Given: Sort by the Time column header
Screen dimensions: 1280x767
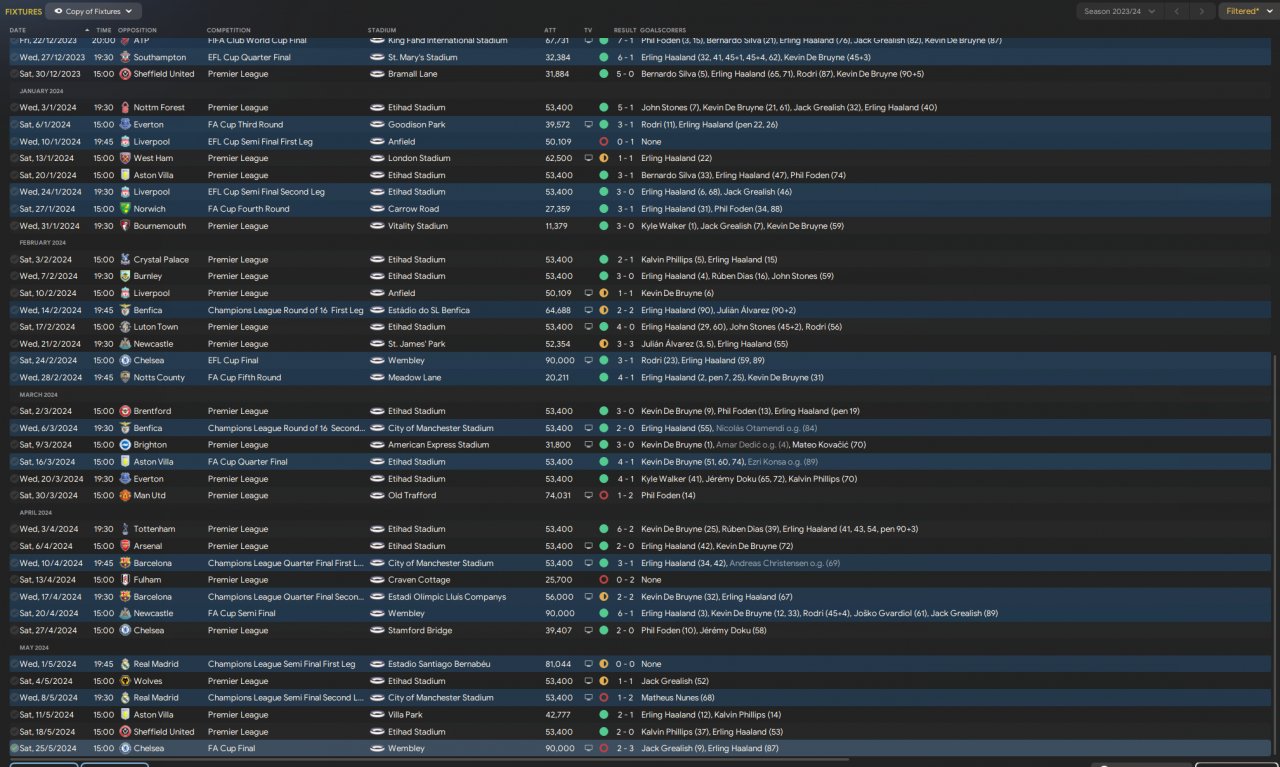Looking at the screenshot, I should pyautogui.click(x=104, y=31).
